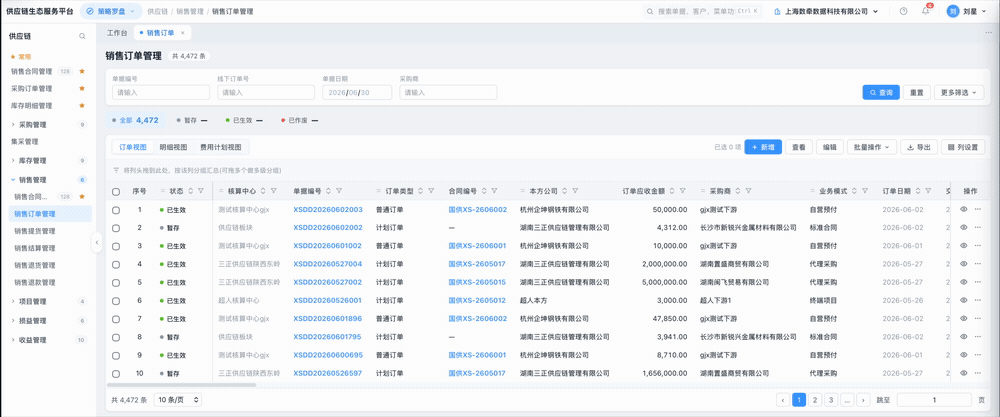Tick the checkbox for row 7
The width and height of the screenshot is (1000, 417).
click(116, 319)
